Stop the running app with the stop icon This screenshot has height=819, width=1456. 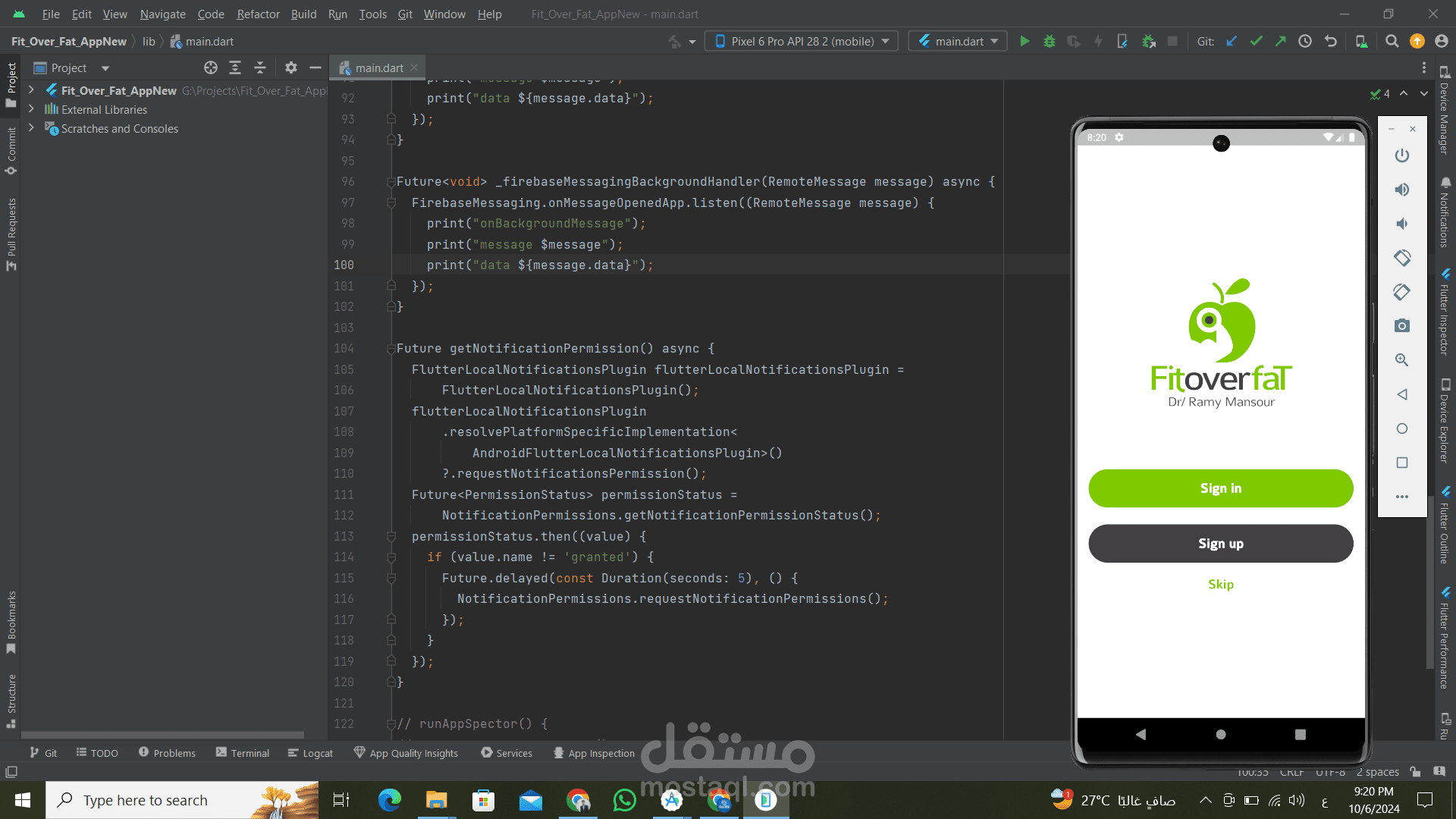(x=1172, y=42)
